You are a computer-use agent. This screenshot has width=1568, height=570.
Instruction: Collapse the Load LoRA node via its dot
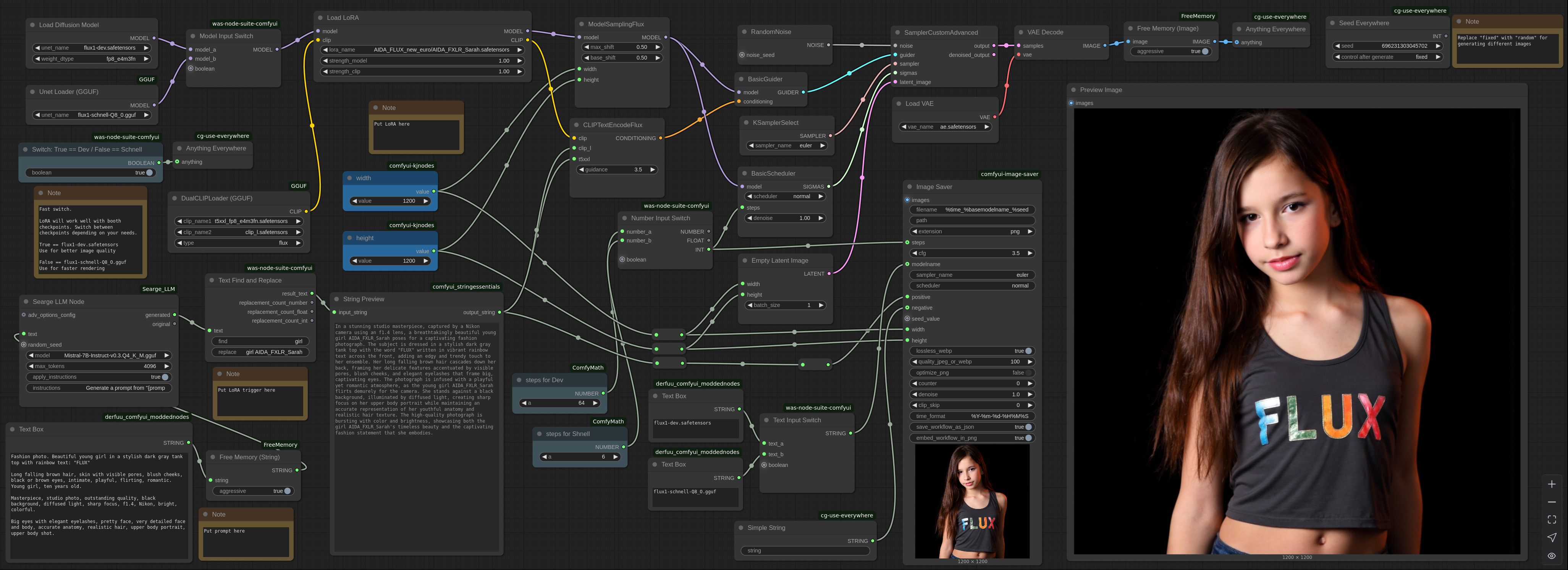320,18
